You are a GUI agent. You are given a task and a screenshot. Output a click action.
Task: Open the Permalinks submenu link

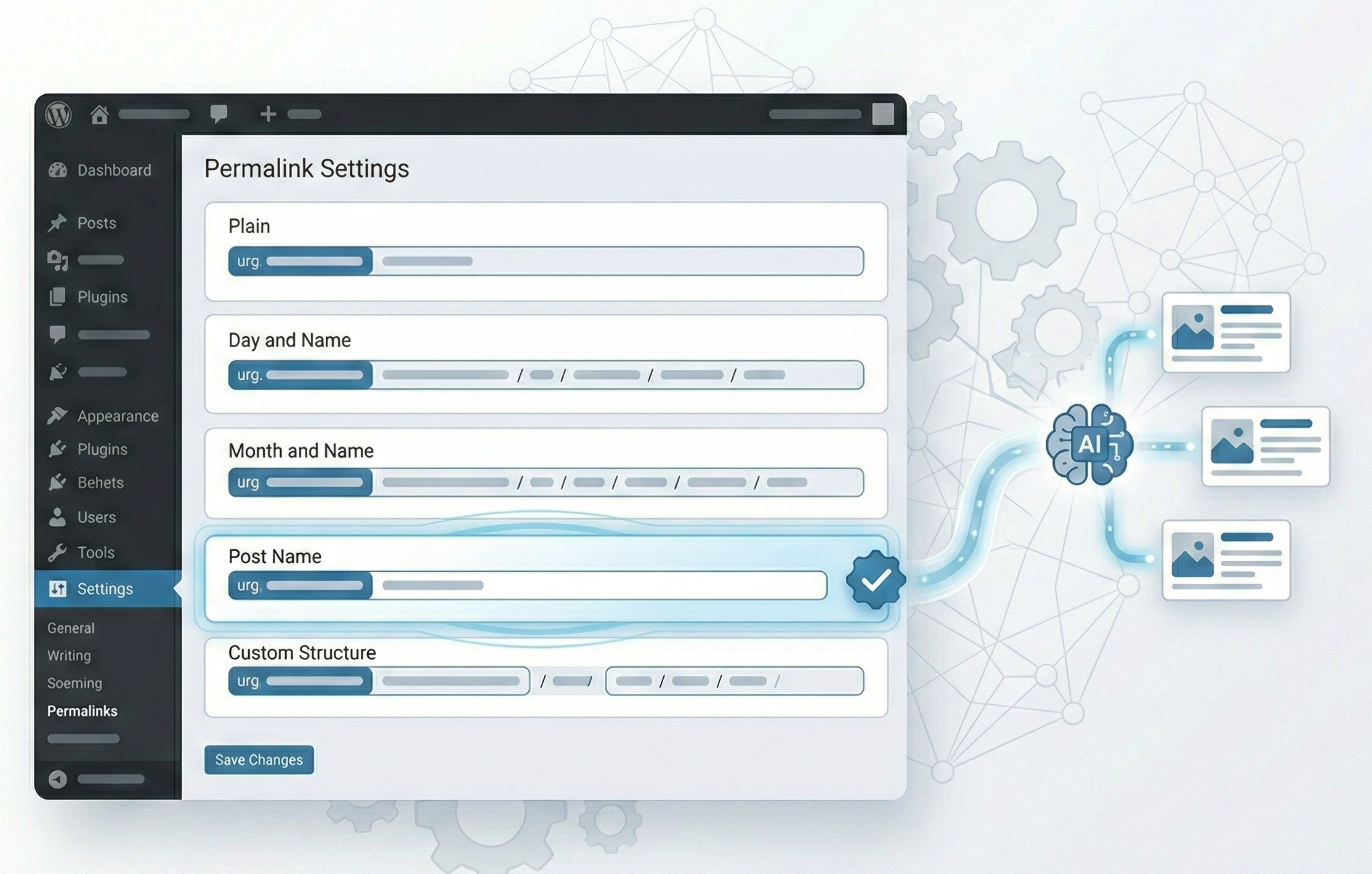pos(82,712)
